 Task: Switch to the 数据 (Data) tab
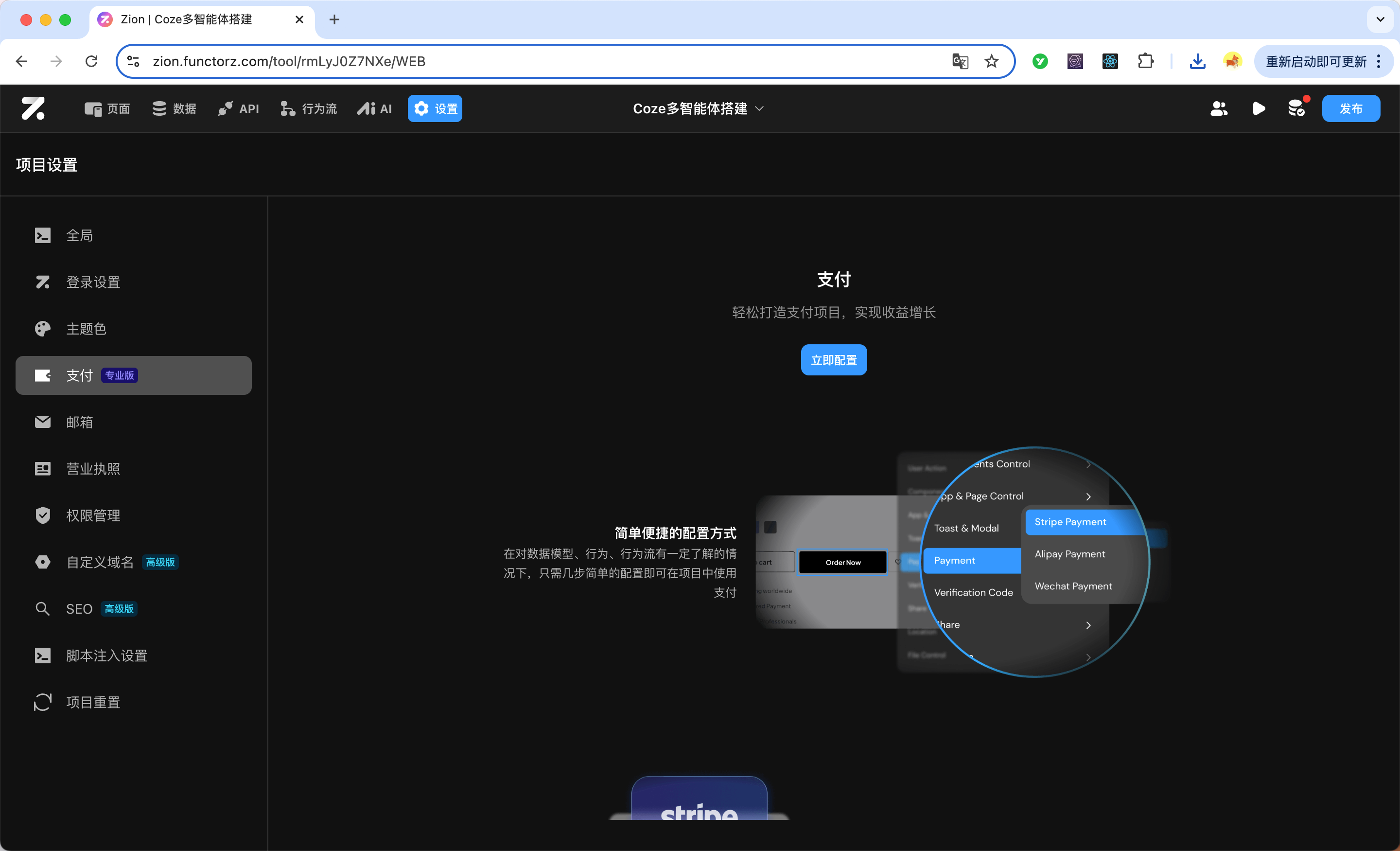pyautogui.click(x=174, y=108)
